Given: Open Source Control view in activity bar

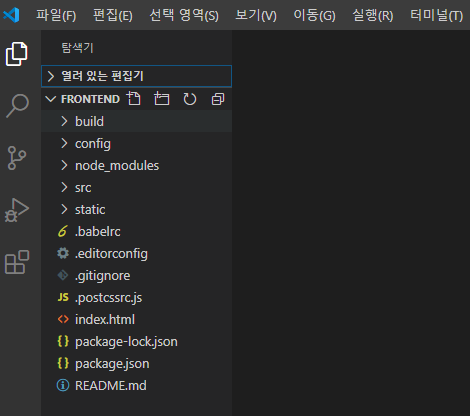Looking at the screenshot, I should pos(16,158).
